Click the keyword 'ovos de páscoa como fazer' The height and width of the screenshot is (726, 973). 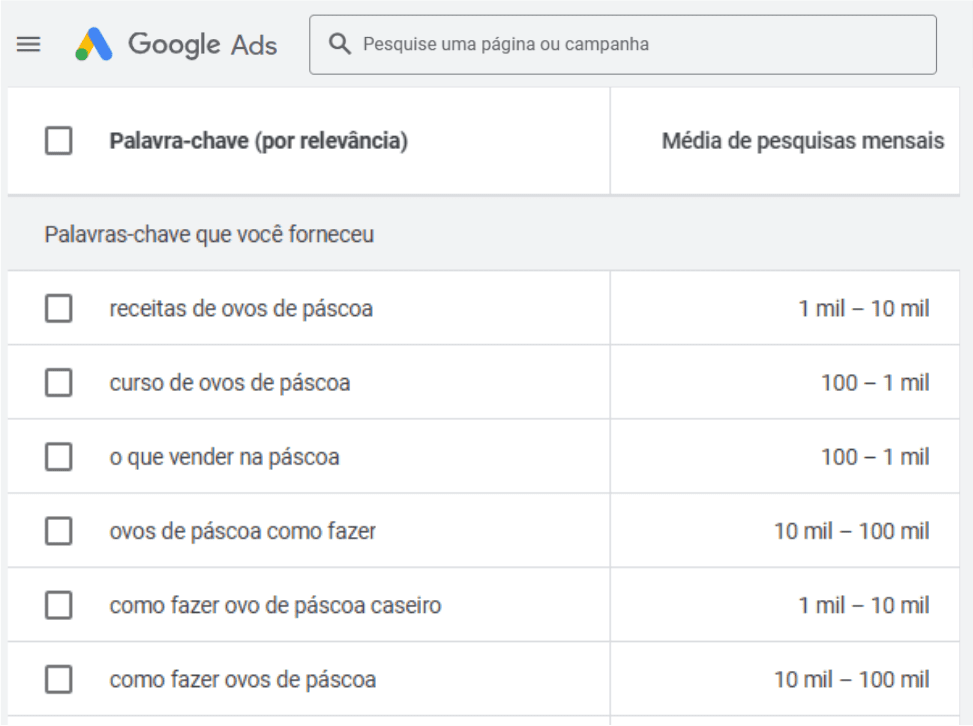243,531
